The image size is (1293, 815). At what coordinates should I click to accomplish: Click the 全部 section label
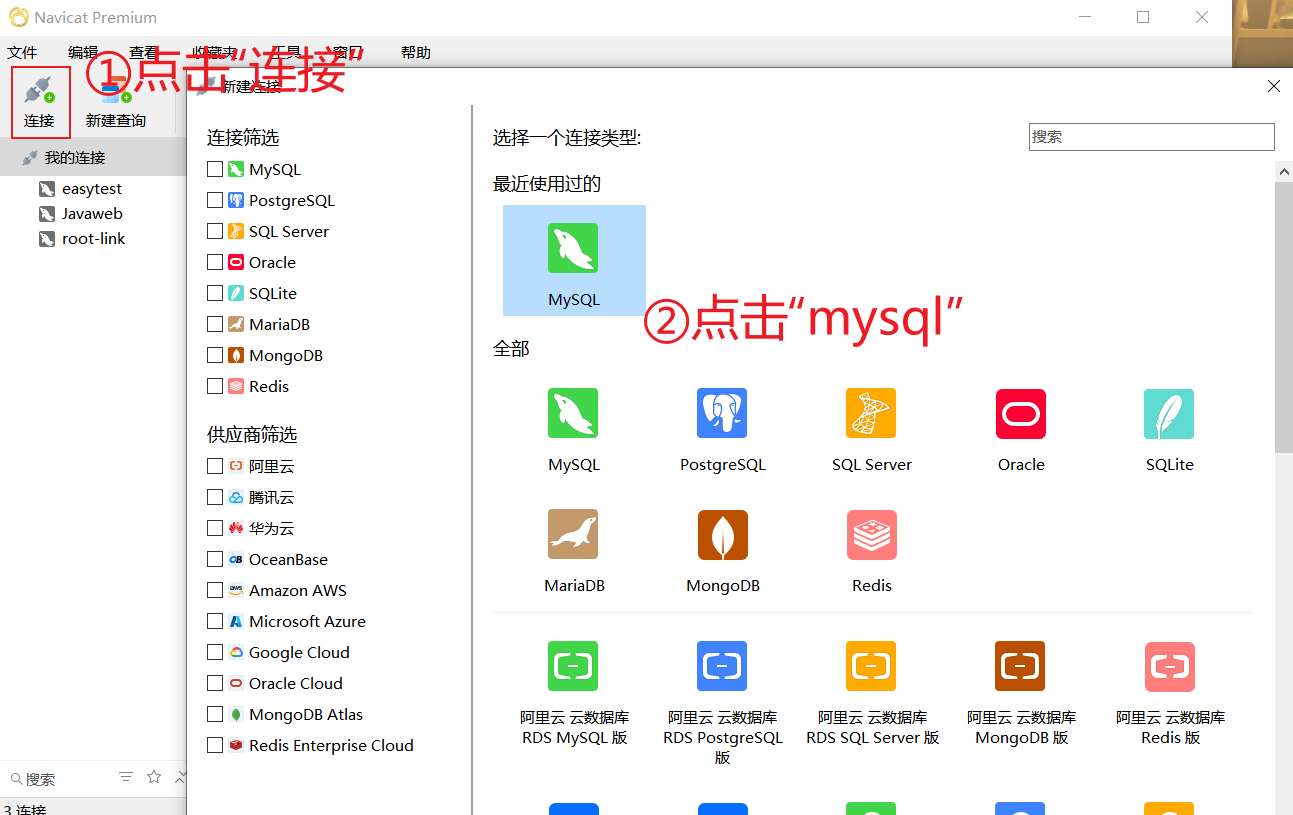pyautogui.click(x=511, y=349)
